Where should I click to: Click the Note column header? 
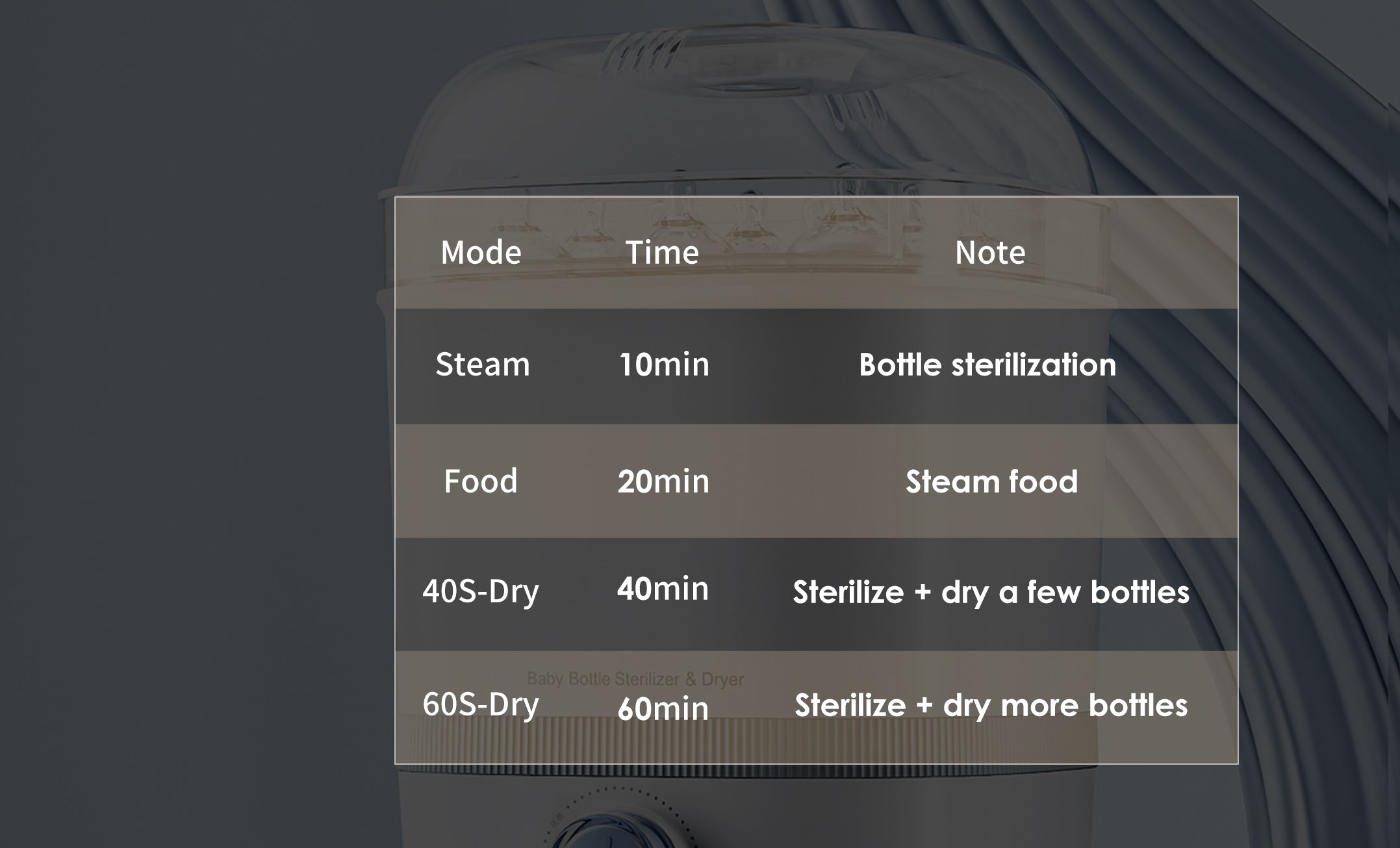tap(990, 252)
